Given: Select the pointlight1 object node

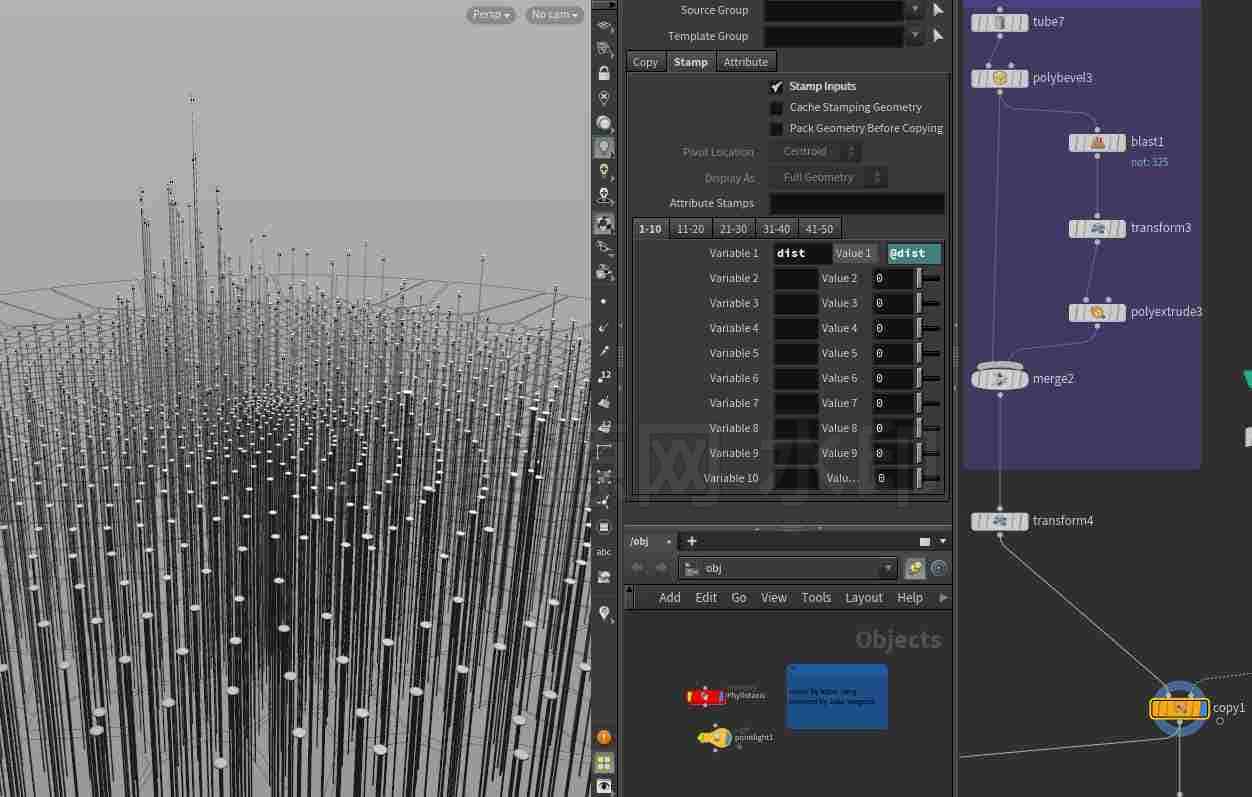Looking at the screenshot, I should (x=714, y=738).
